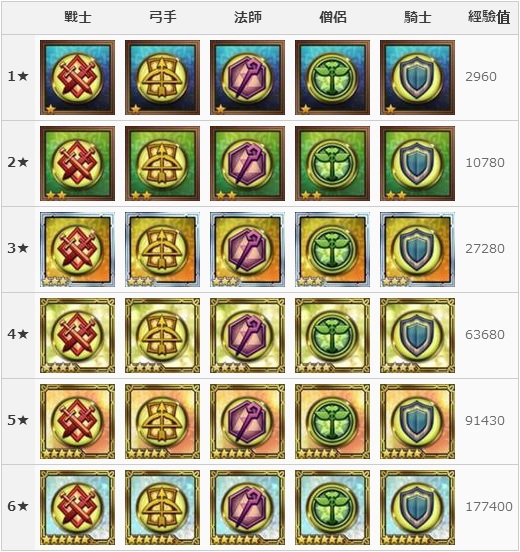Select the 2-star 騎士 knight shield emblem
Screen dimensions: 520x552
417,164
